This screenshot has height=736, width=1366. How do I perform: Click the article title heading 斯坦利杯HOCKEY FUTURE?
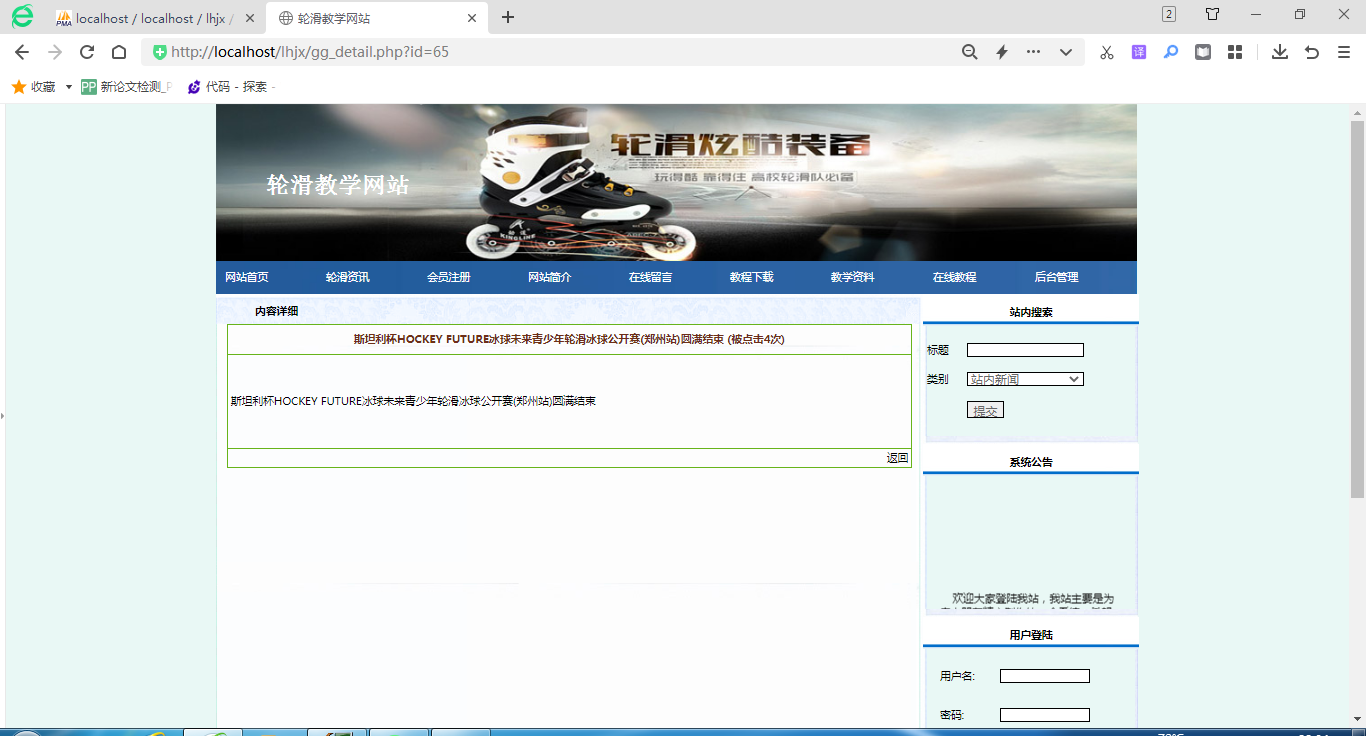(x=569, y=339)
